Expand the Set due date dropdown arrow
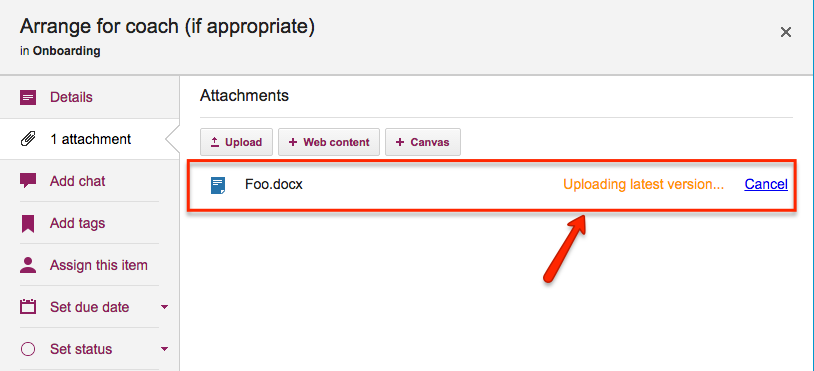This screenshot has height=371, width=814. [165, 307]
